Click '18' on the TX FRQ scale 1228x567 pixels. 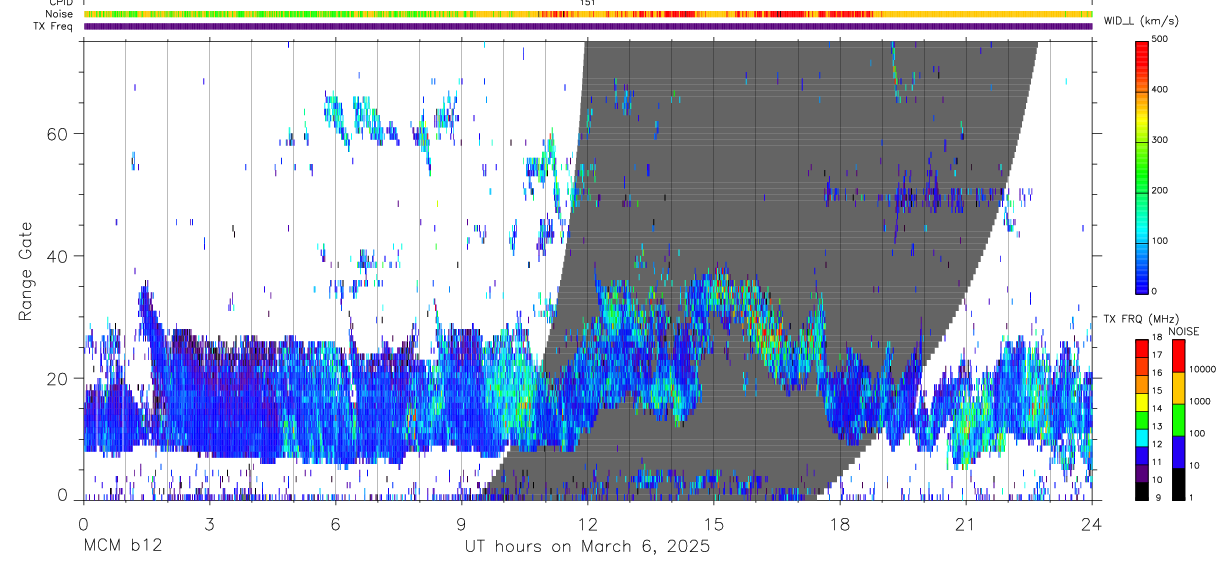(x=1157, y=338)
